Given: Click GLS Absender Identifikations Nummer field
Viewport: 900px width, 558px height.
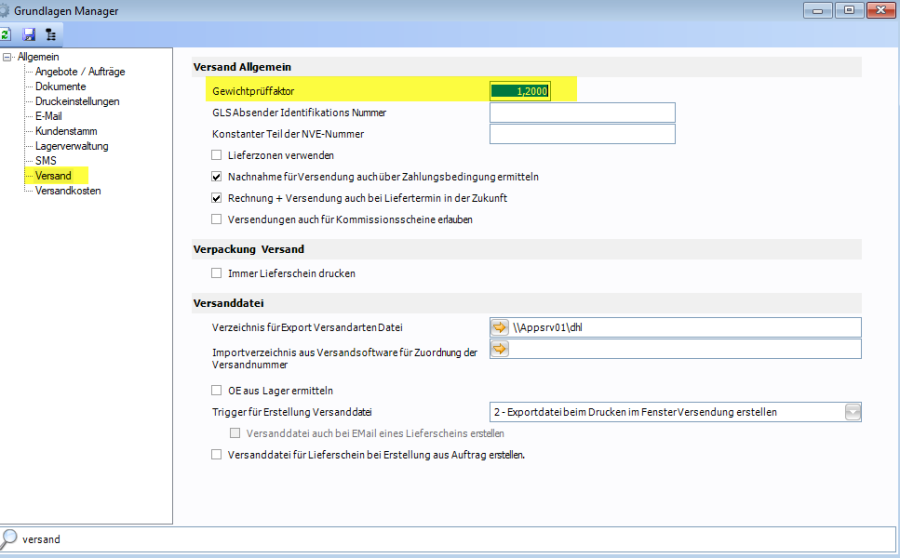Looking at the screenshot, I should tap(582, 112).
